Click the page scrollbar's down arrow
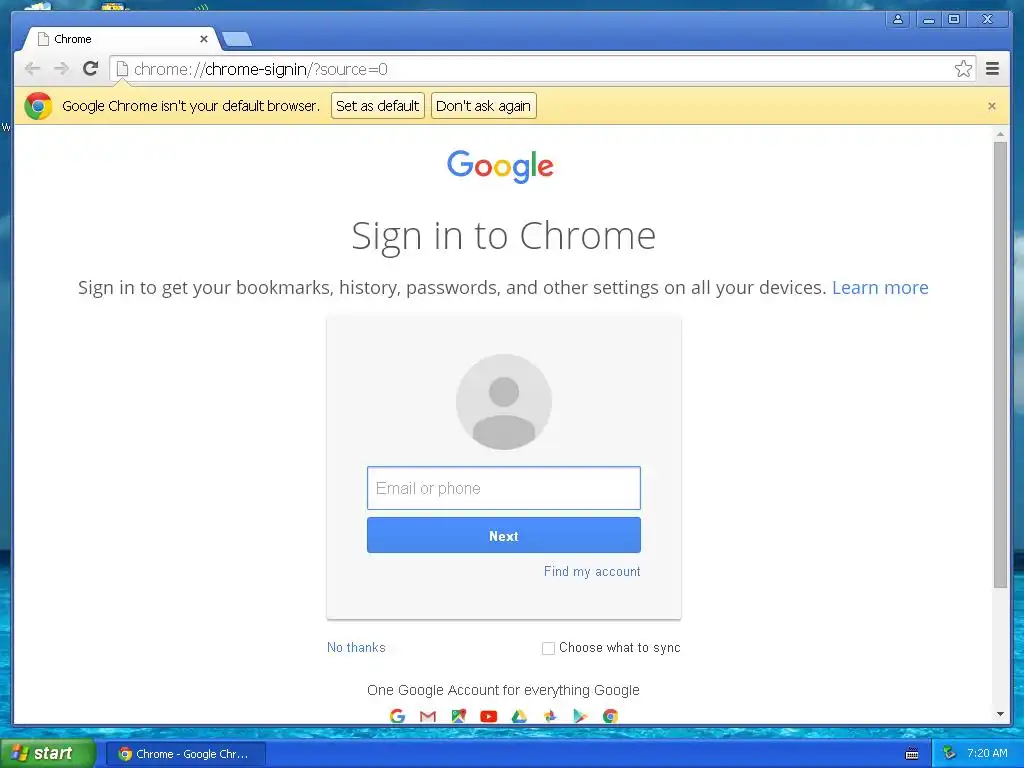Screen dimensions: 1024x768 coord(1000,714)
